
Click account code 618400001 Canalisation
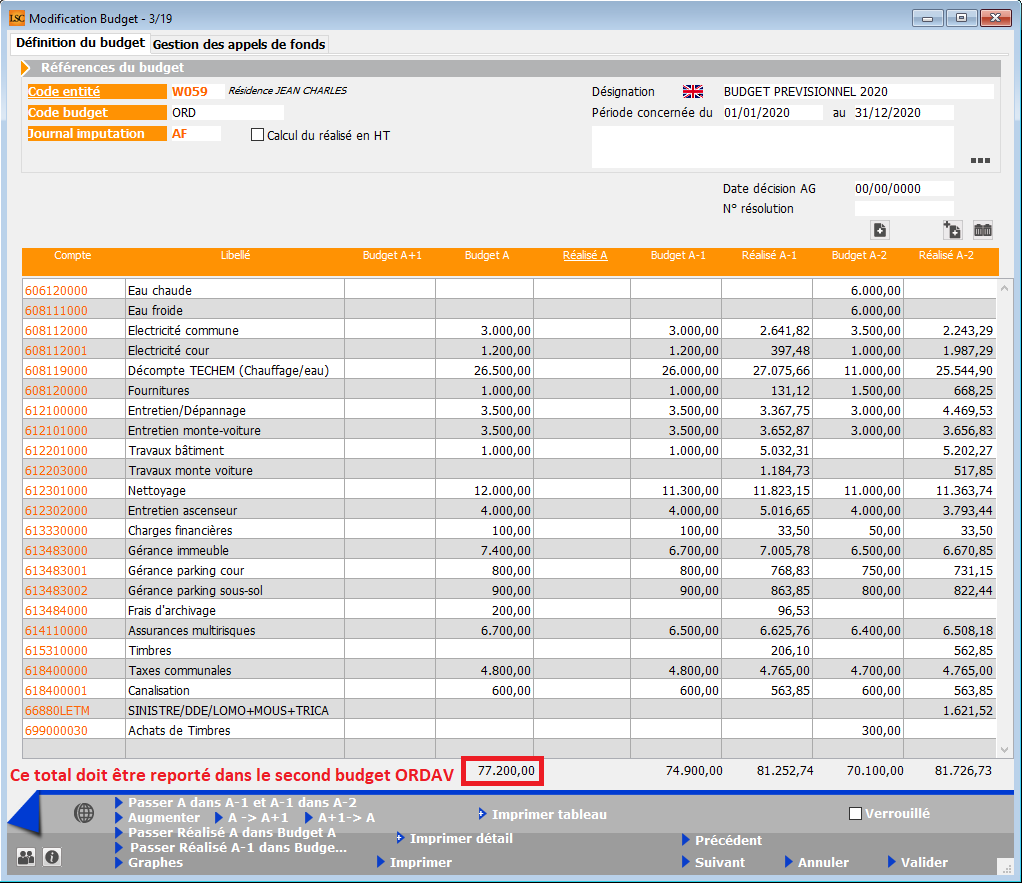[56, 690]
